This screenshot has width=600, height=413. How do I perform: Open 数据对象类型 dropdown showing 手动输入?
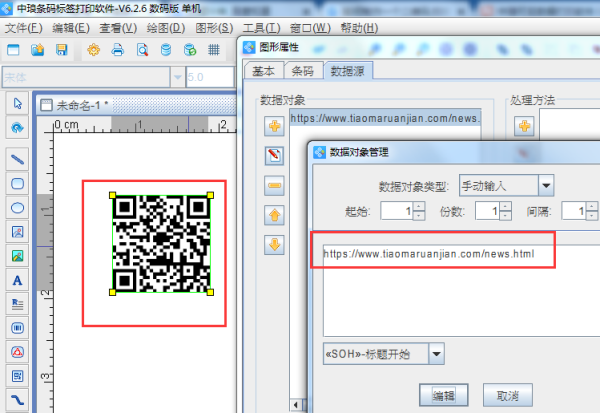546,186
